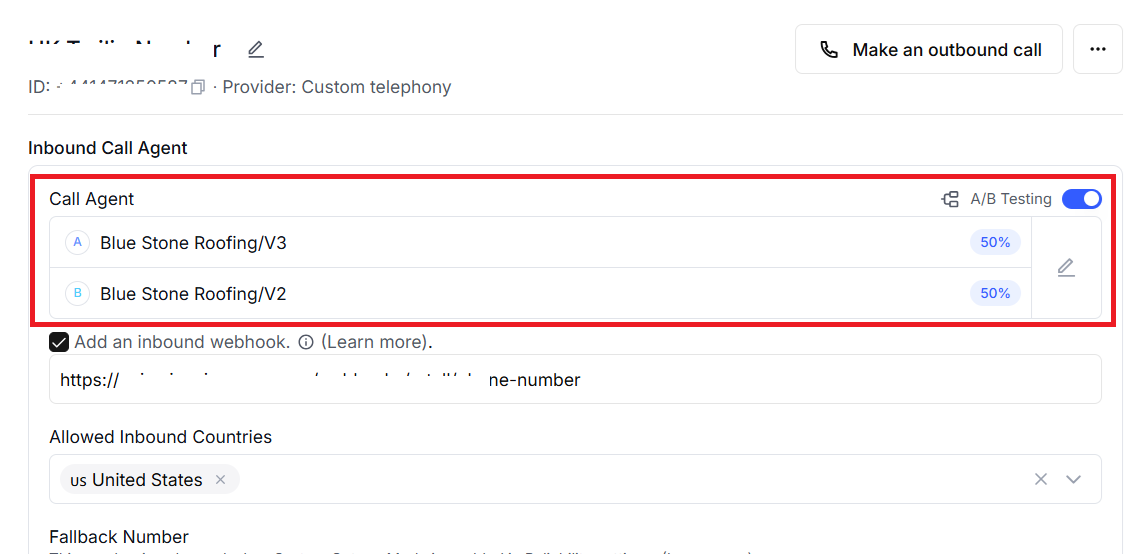Screen dimensions: 1135x554
Task: Click the Fallback Number label
Action: pyautogui.click(x=119, y=537)
